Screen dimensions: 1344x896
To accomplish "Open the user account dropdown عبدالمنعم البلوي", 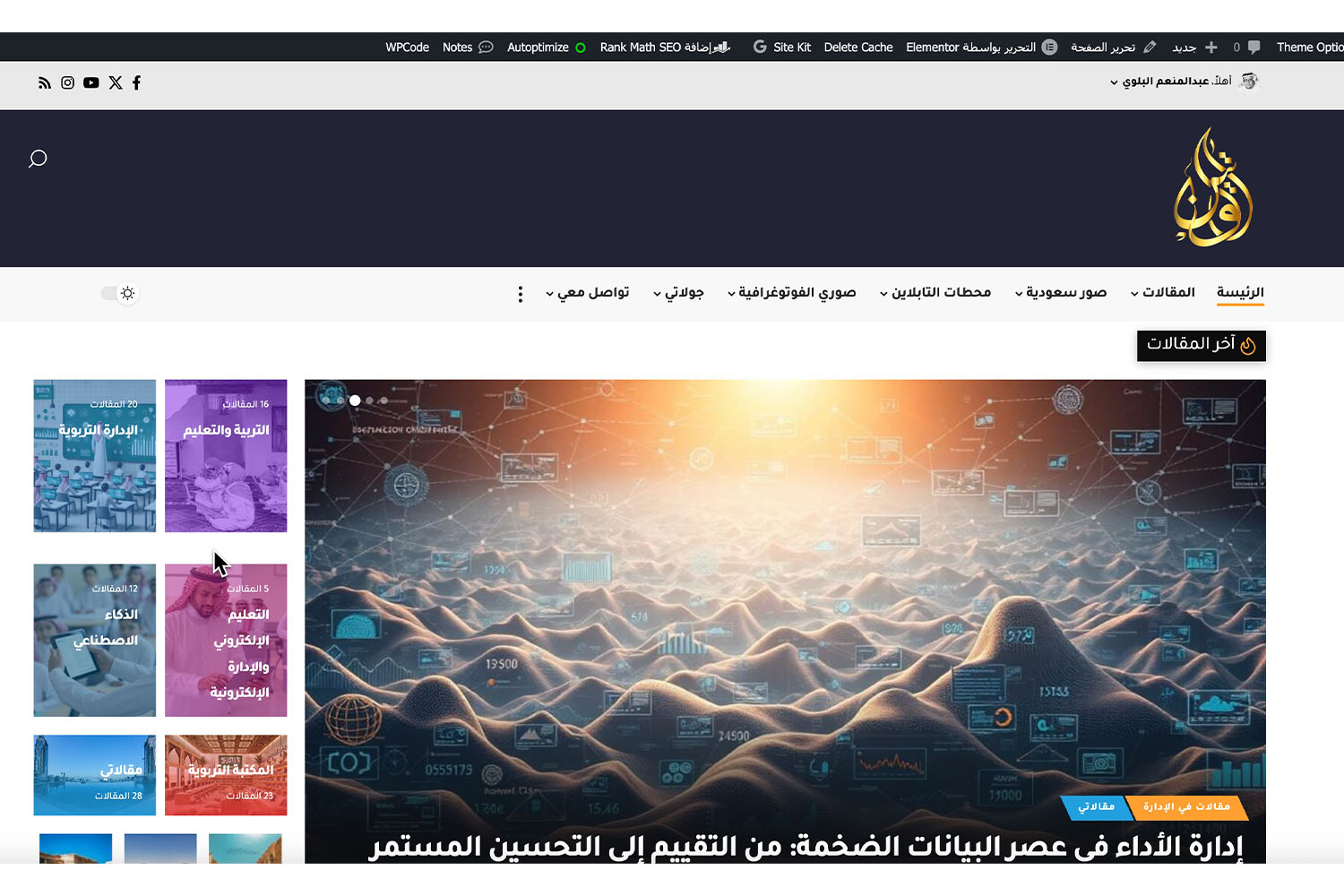I will tap(1172, 82).
